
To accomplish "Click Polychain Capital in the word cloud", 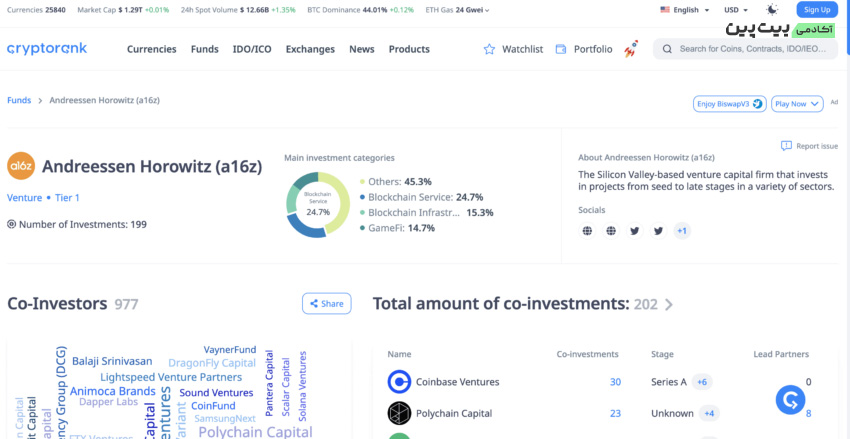I will [255, 431].
